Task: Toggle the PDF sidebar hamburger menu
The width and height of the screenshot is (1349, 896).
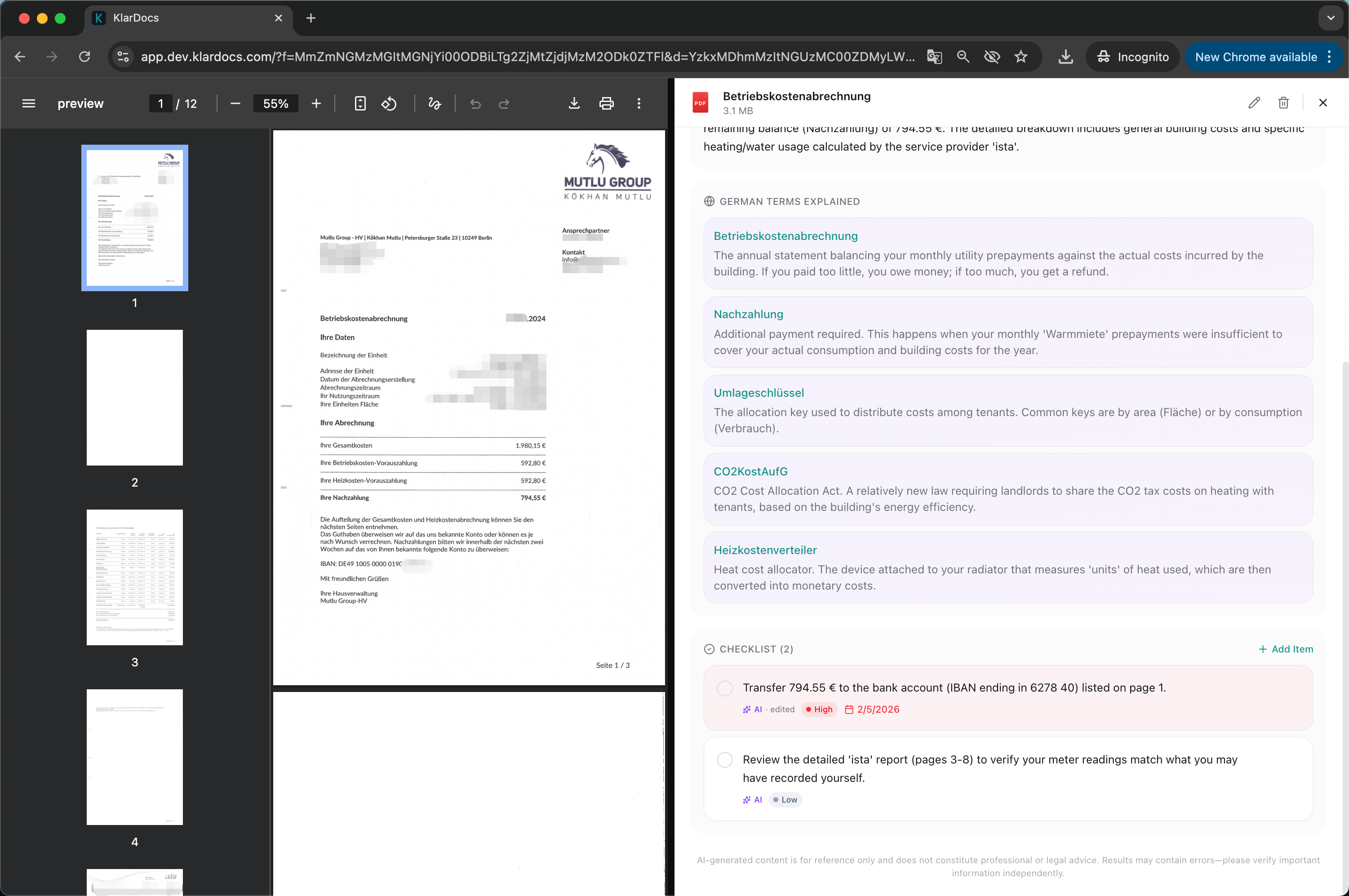Action: [x=29, y=103]
